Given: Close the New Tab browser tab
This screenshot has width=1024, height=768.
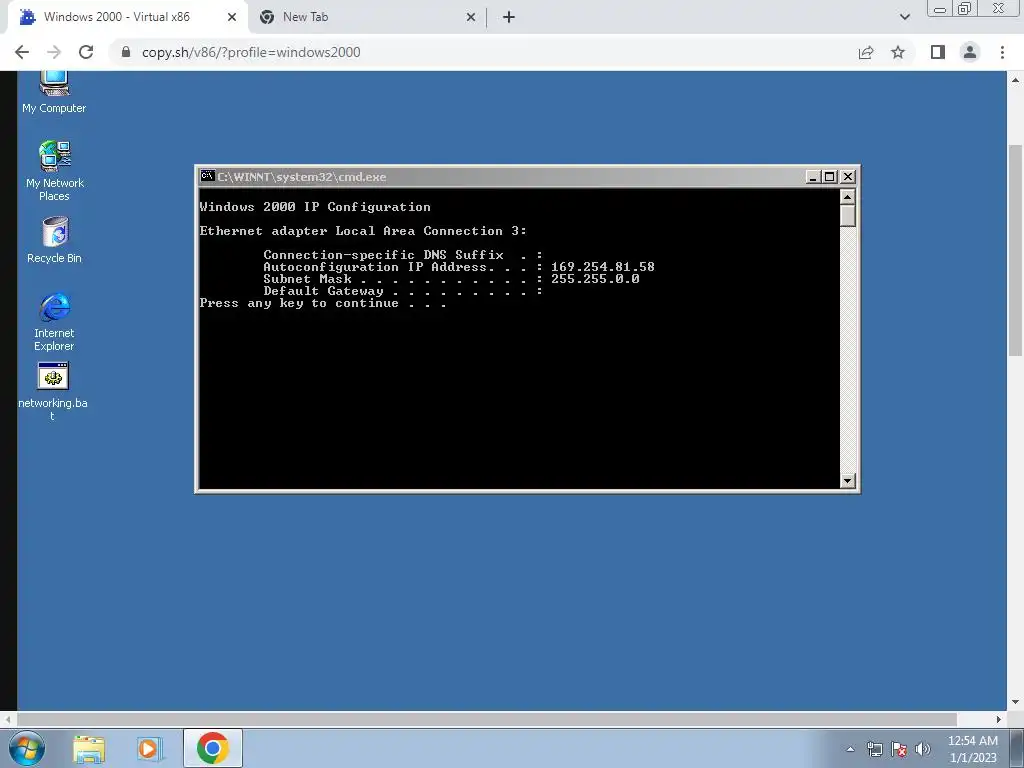Looking at the screenshot, I should click(x=471, y=17).
